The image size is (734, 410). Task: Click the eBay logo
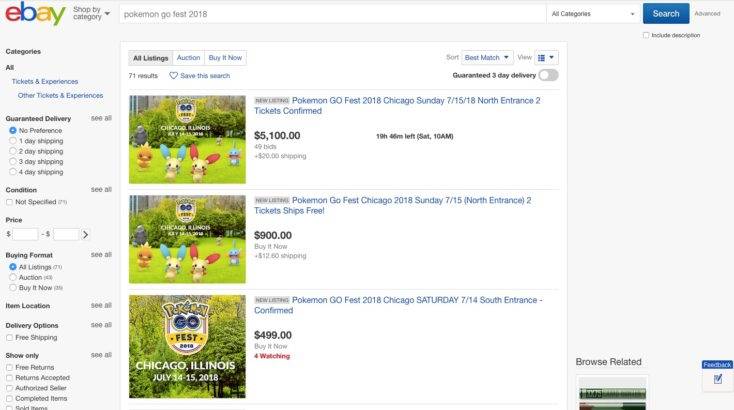35,14
